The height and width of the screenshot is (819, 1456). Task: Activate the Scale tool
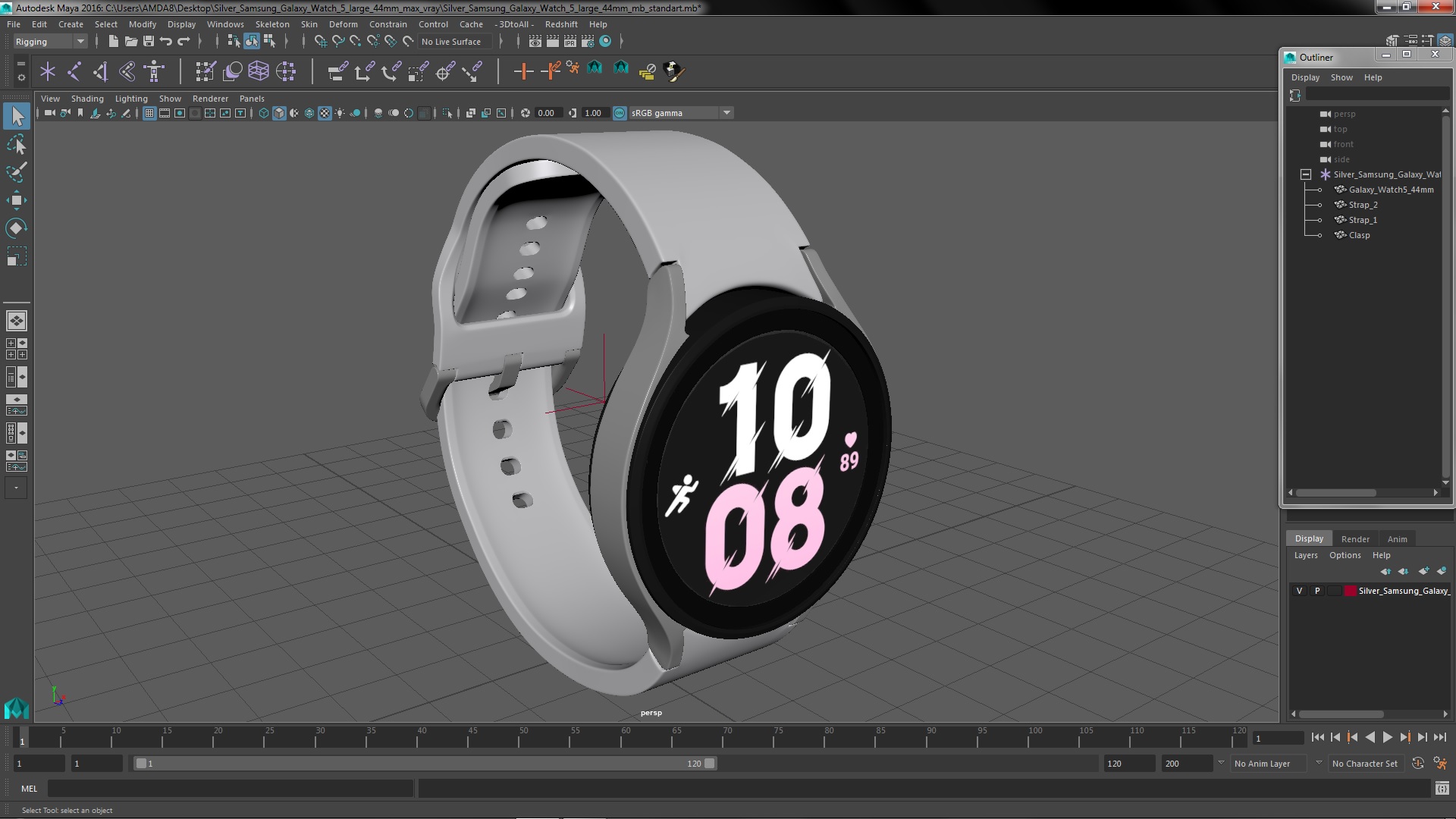tap(17, 256)
